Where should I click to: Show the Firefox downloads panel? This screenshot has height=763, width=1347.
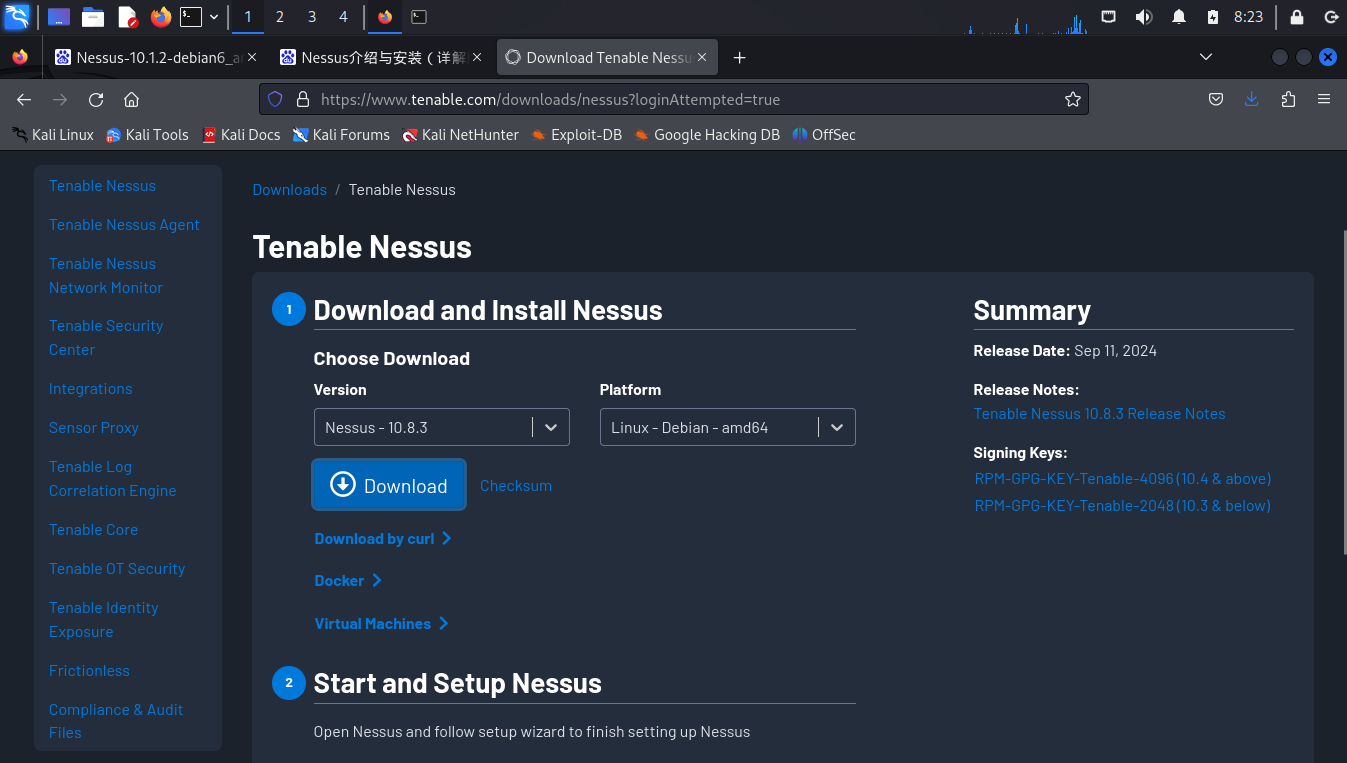[1251, 99]
